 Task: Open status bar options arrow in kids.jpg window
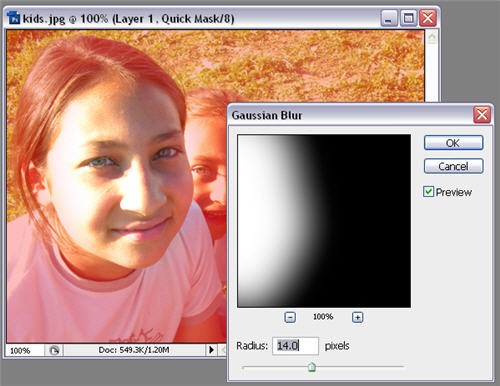point(211,350)
